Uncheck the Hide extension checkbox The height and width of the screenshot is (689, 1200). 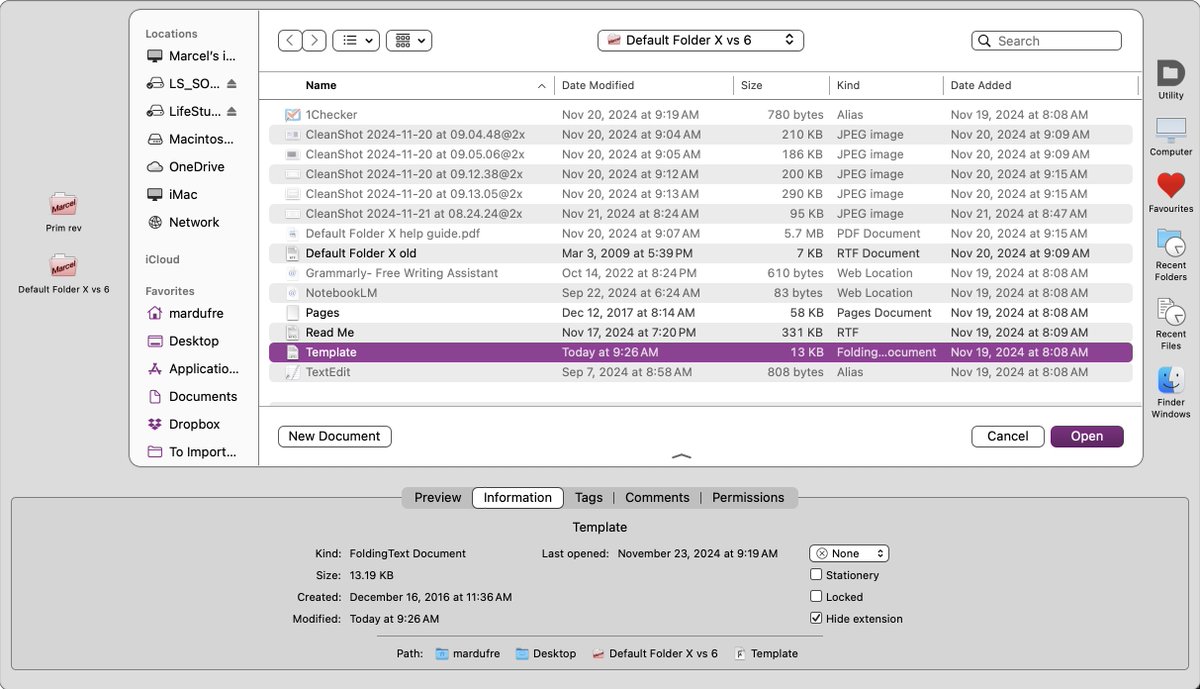tap(816, 619)
